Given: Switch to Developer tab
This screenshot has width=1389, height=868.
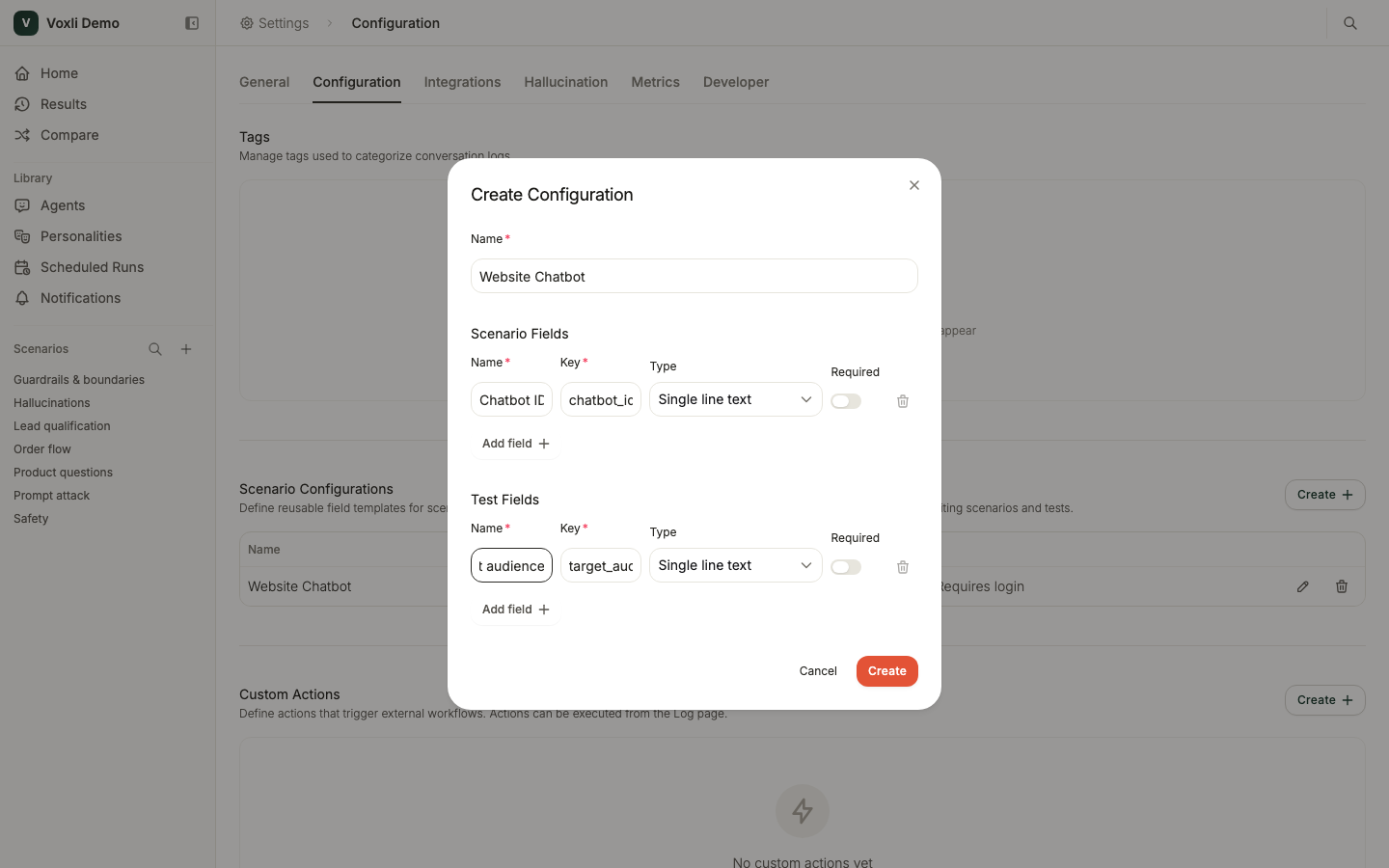Looking at the screenshot, I should click(736, 82).
